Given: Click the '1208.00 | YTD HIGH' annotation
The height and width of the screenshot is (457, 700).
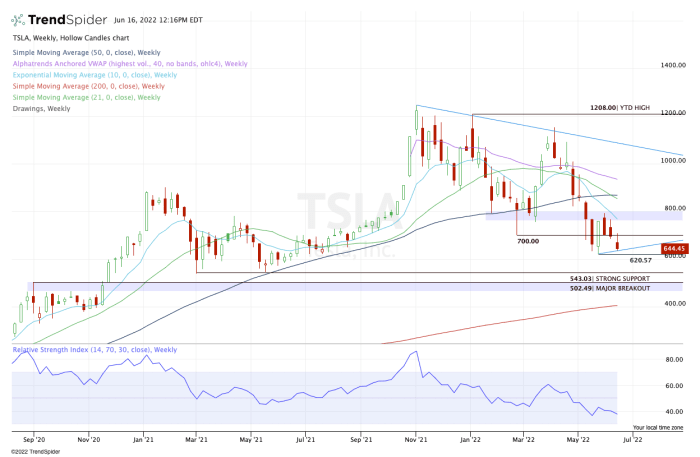Looking at the screenshot, I should [x=620, y=108].
